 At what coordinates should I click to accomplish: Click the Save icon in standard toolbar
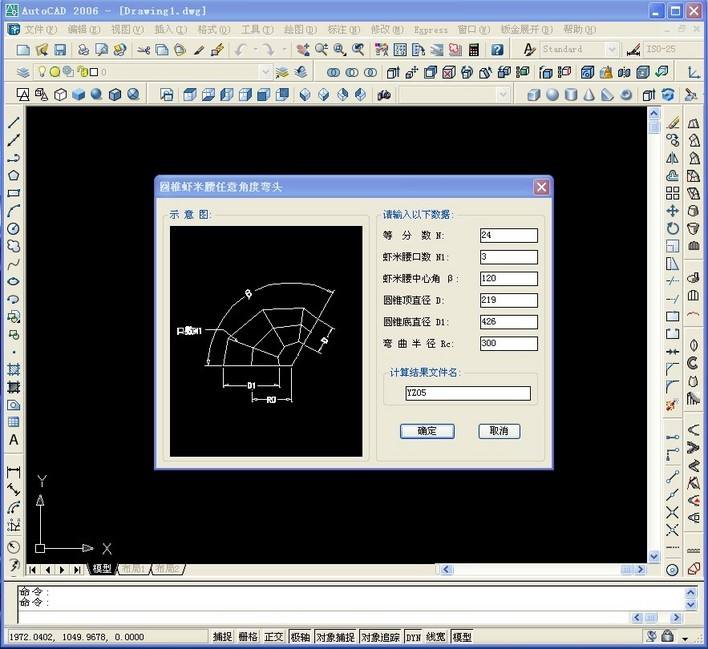click(60, 49)
